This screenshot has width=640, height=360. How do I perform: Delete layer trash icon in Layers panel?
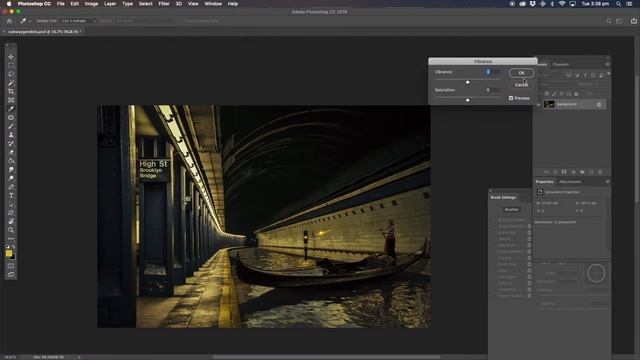pyautogui.click(x=600, y=172)
